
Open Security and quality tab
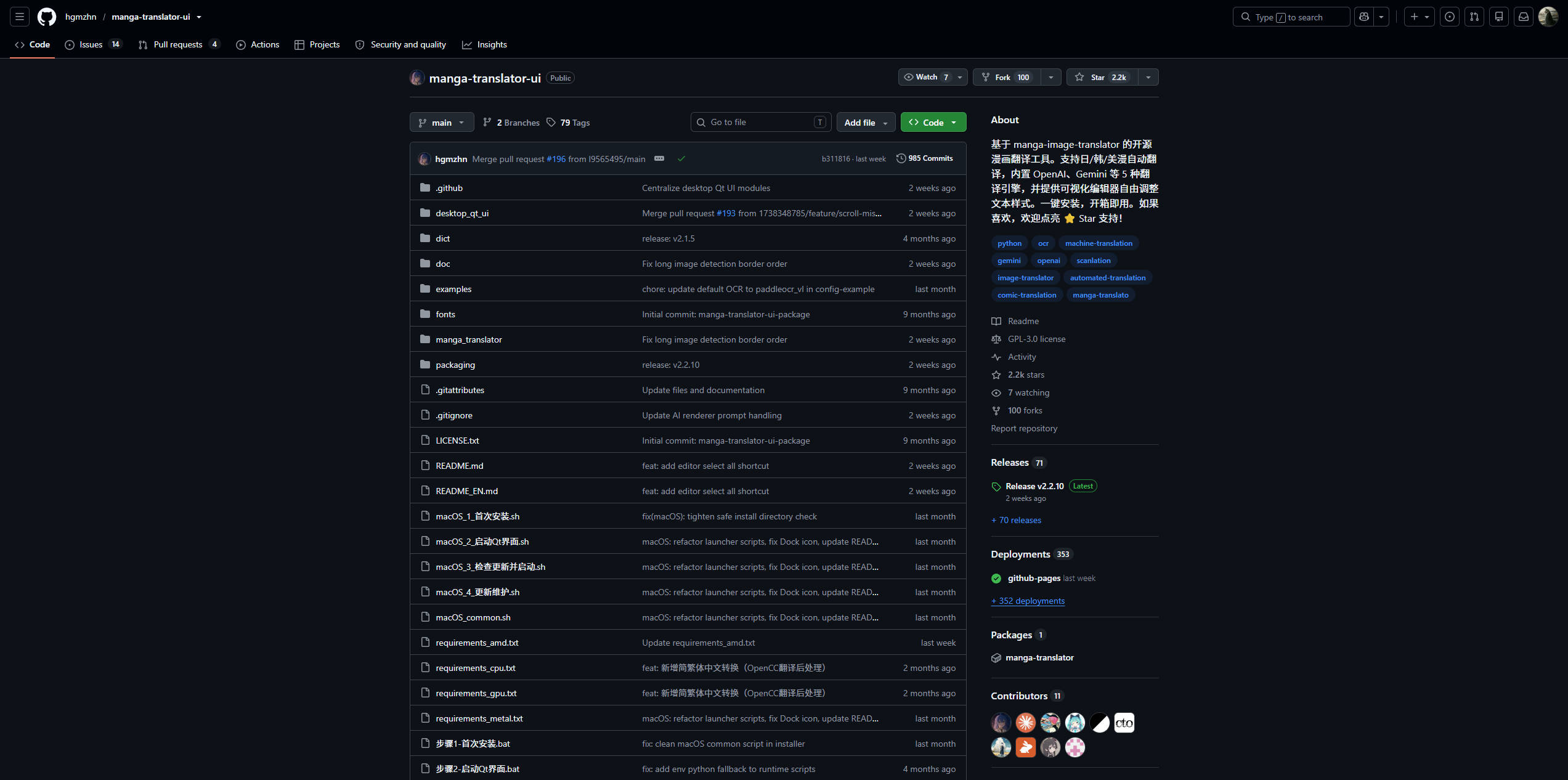(x=400, y=44)
